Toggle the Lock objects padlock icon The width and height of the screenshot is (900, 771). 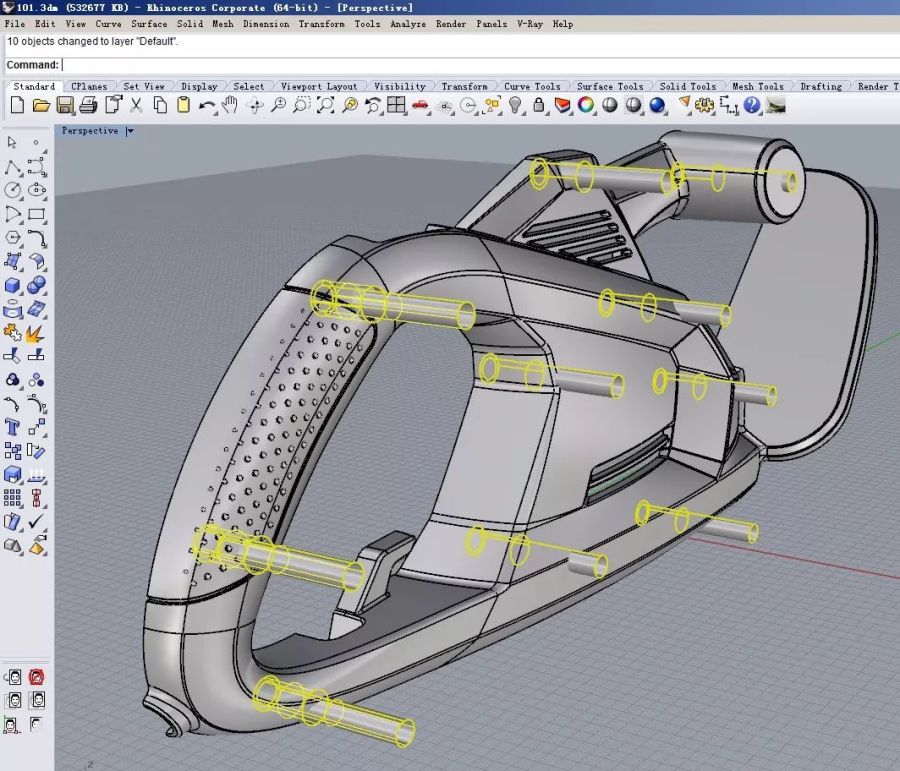539,105
